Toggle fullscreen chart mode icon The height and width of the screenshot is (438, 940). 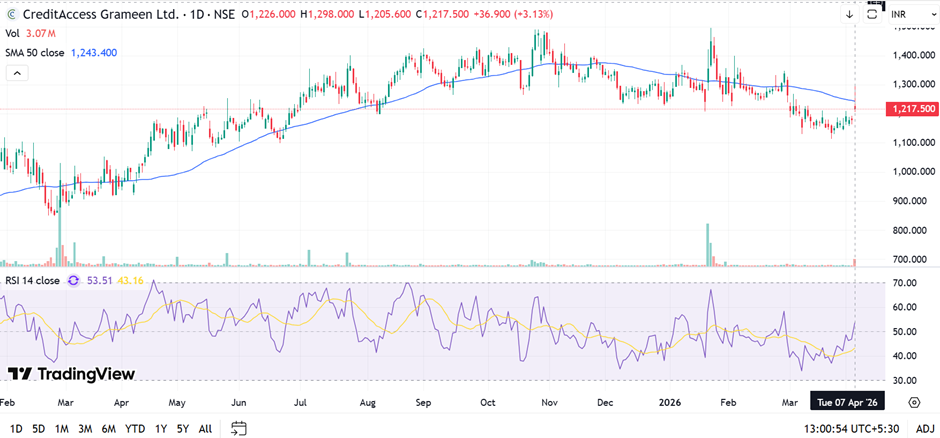(873, 15)
